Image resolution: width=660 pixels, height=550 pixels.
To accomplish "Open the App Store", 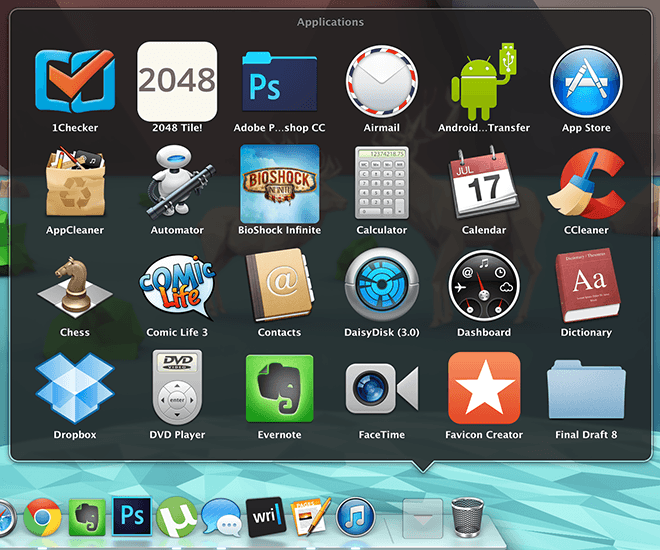I will [x=587, y=80].
